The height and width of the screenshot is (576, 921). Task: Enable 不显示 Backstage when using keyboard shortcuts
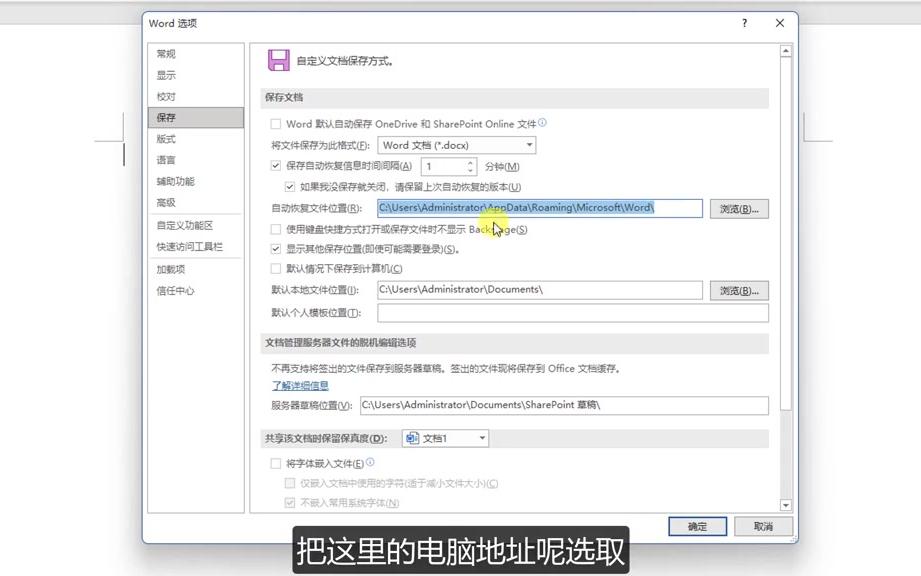click(x=275, y=229)
